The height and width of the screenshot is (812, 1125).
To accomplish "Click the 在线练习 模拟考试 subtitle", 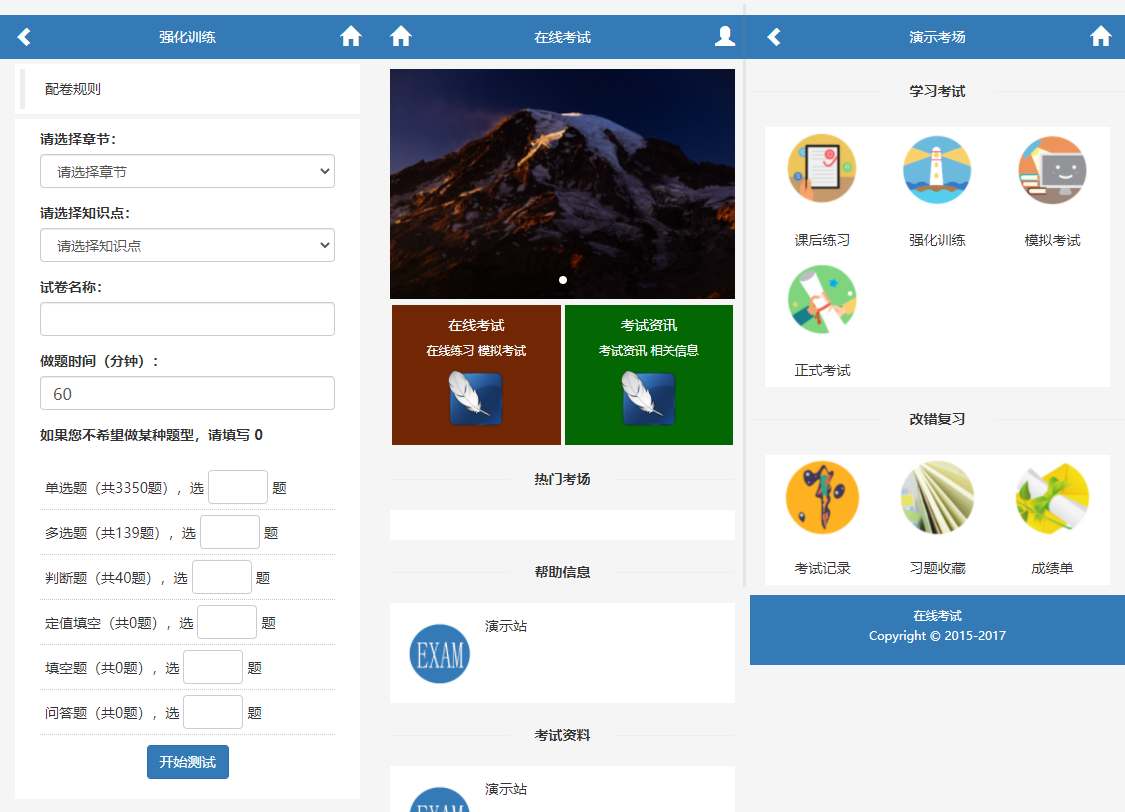I will pyautogui.click(x=476, y=351).
